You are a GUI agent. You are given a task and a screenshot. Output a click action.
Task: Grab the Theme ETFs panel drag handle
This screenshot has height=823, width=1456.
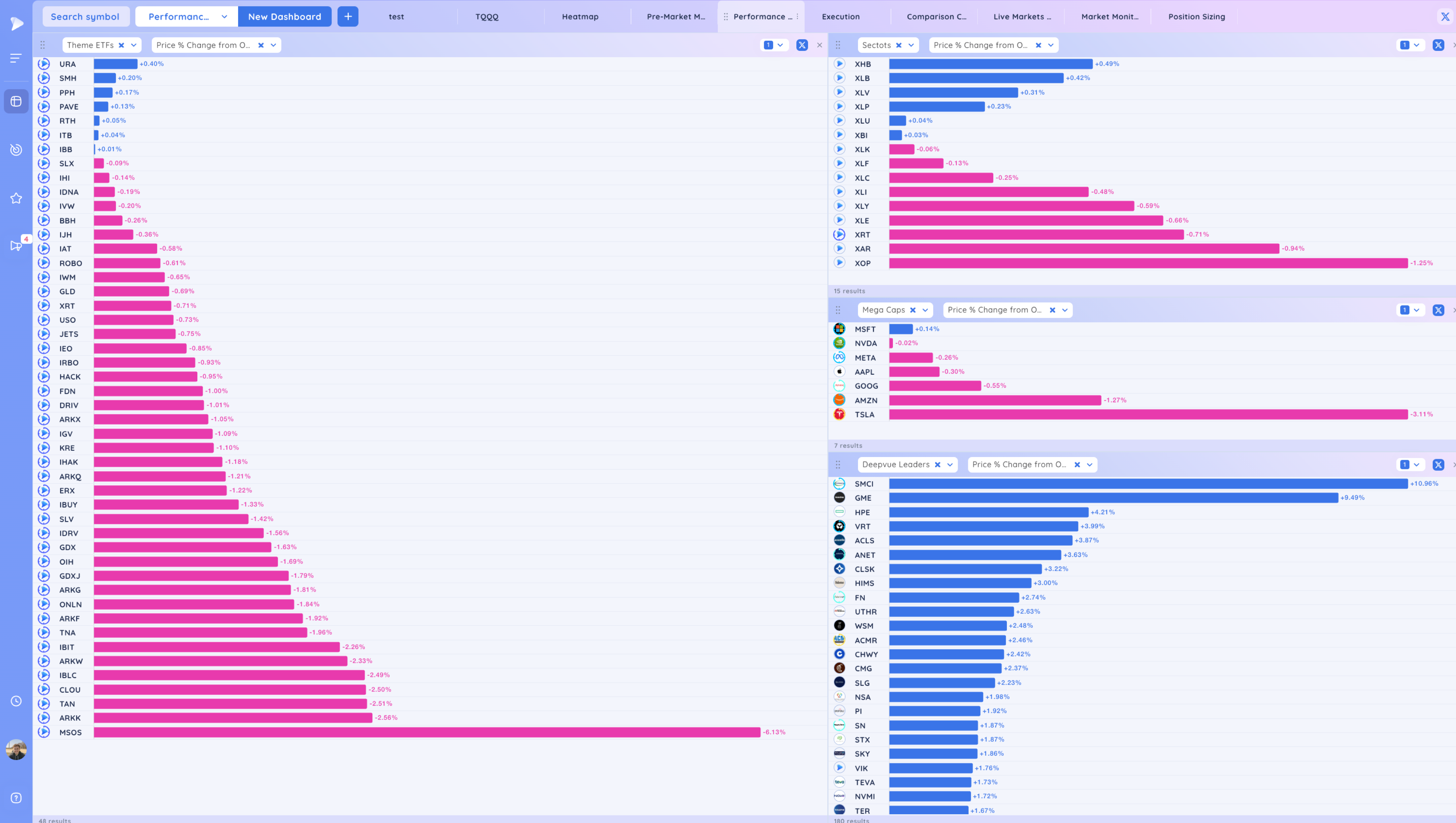43,45
